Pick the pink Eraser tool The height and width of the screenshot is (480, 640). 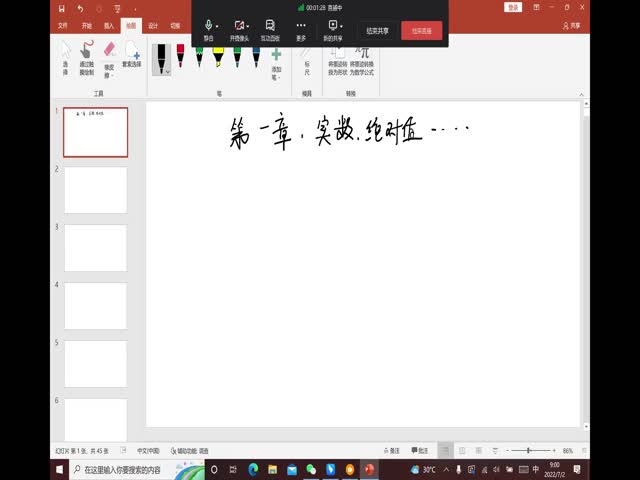(x=109, y=50)
